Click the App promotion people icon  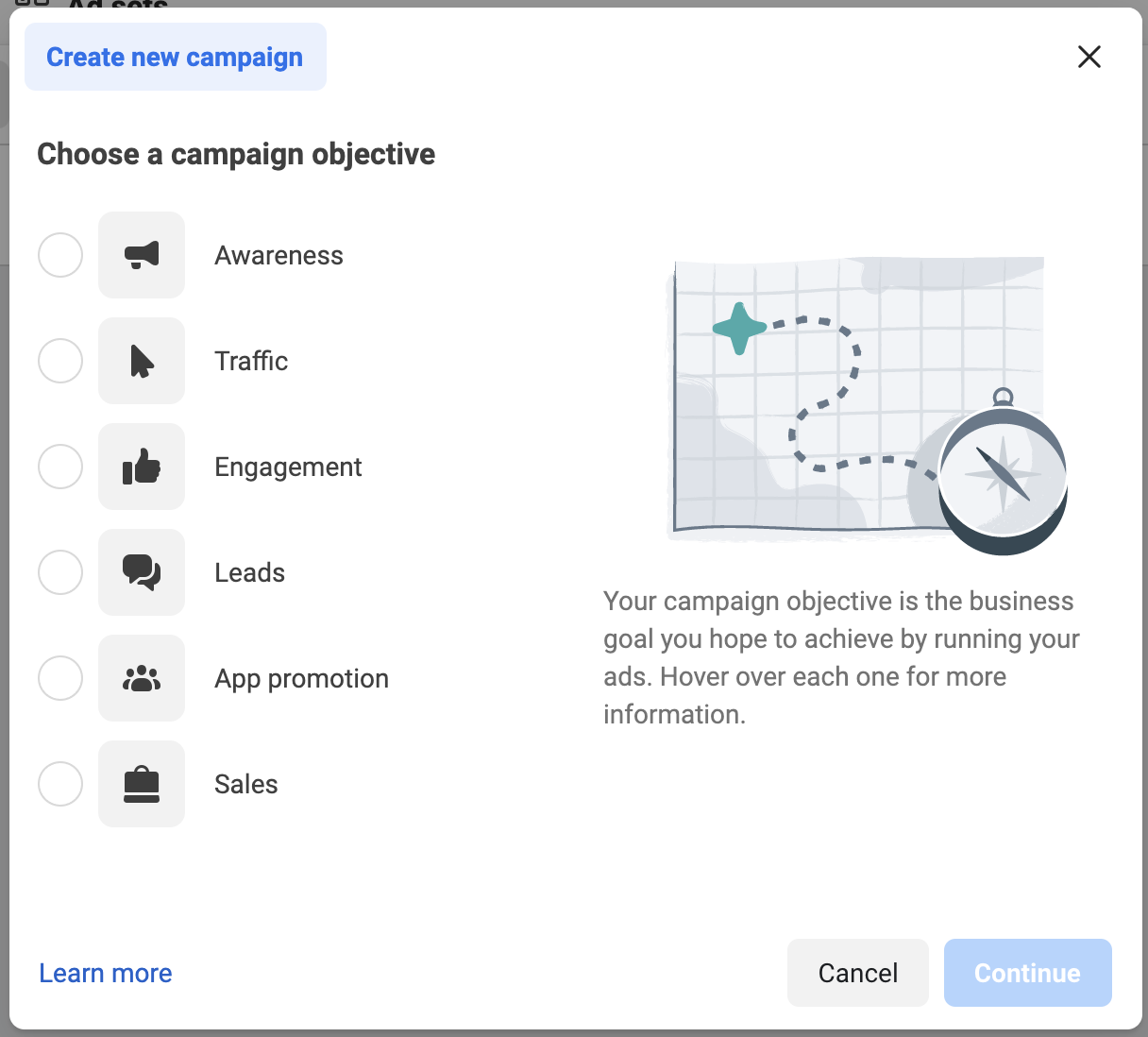pos(142,678)
